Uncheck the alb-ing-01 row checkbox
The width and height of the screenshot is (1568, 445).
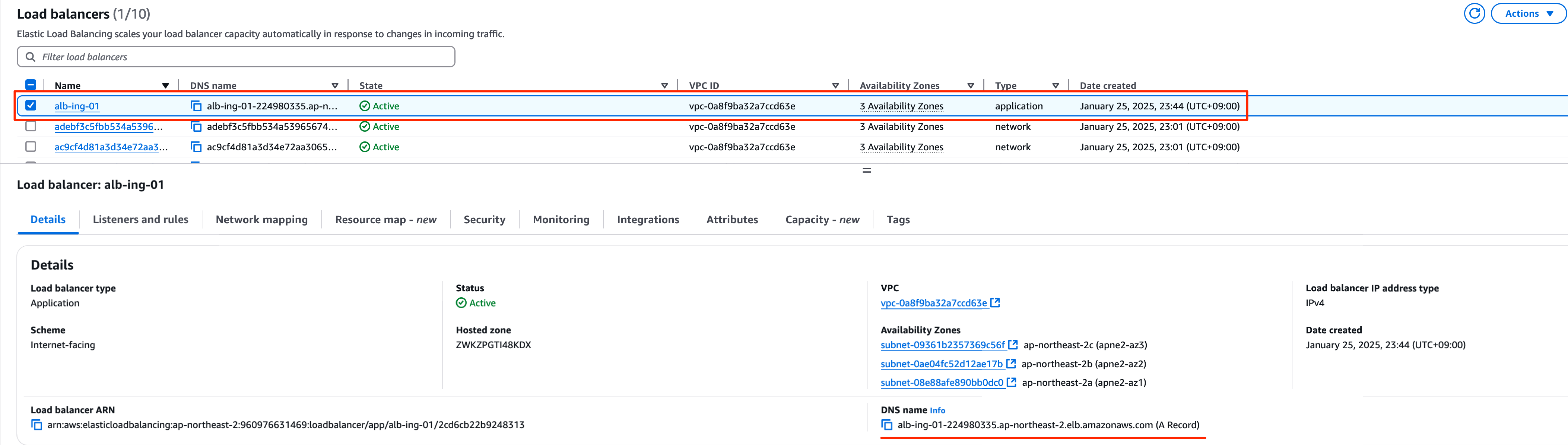click(31, 105)
